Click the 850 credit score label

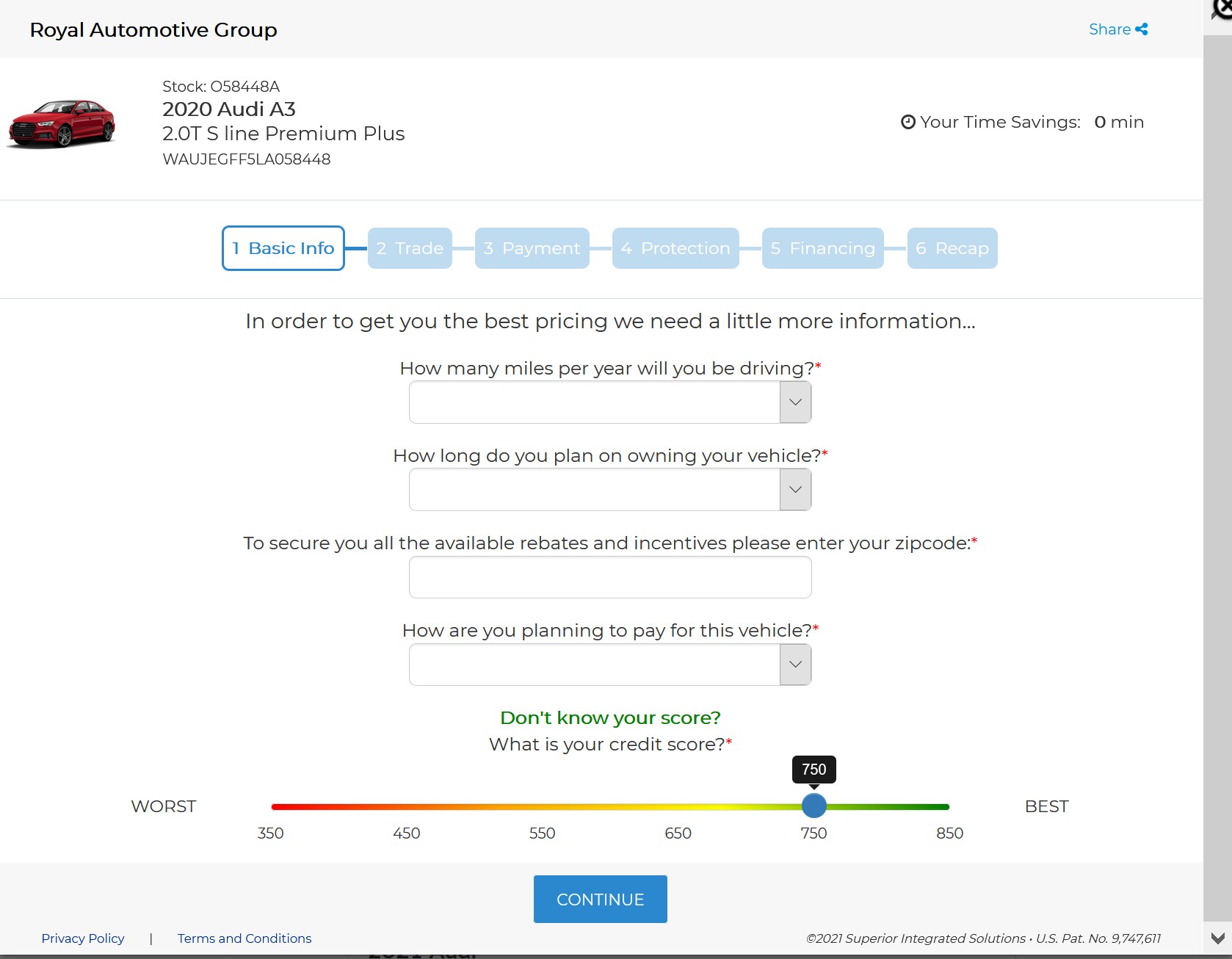point(950,833)
